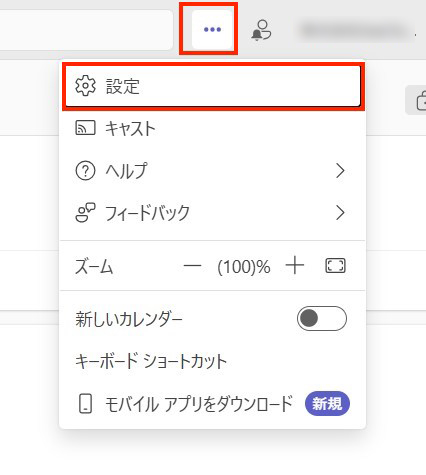
Task: Toggle the 新しいカレンダー switch
Action: [x=322, y=318]
